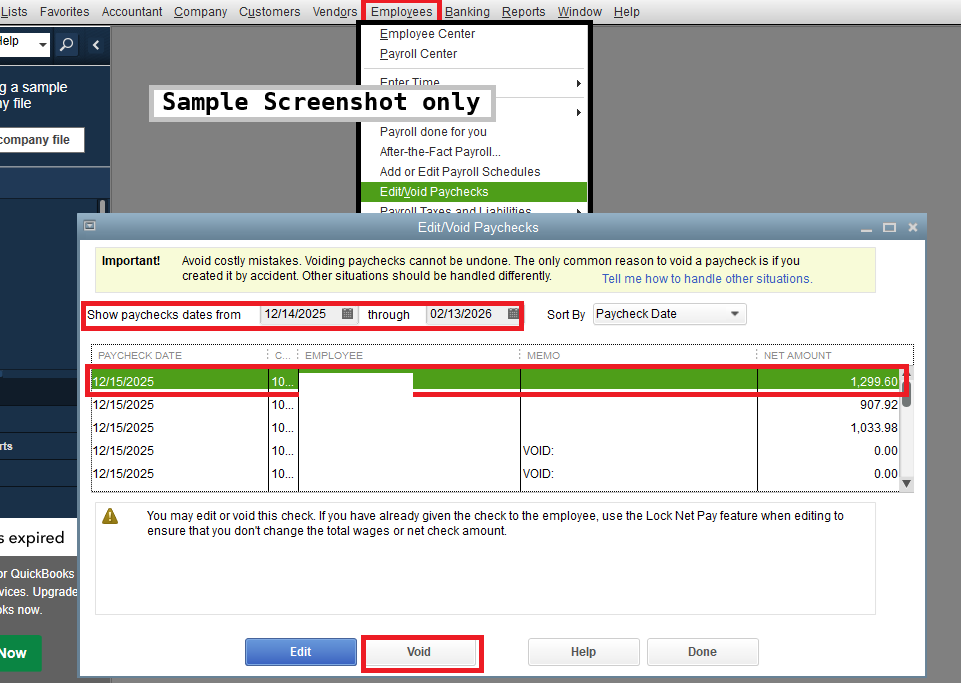Open the Window menu
Screen dimensions: 961x683
click(579, 12)
